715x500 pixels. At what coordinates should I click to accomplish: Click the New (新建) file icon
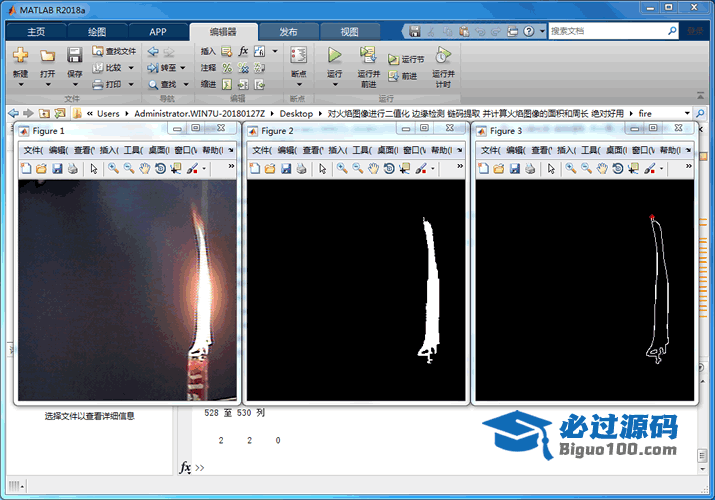coord(21,55)
